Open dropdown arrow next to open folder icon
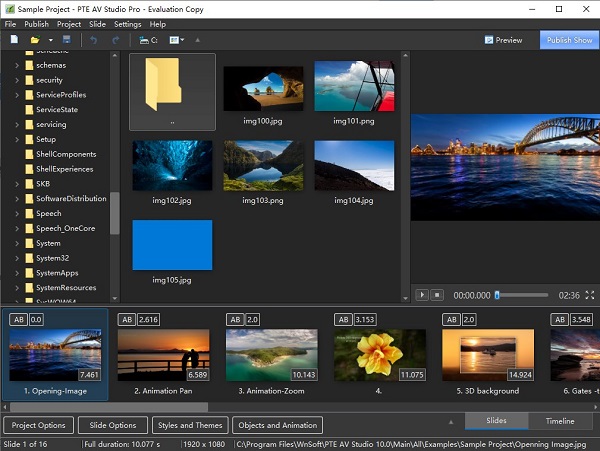Screen dimensions: 600x451 [51, 40]
